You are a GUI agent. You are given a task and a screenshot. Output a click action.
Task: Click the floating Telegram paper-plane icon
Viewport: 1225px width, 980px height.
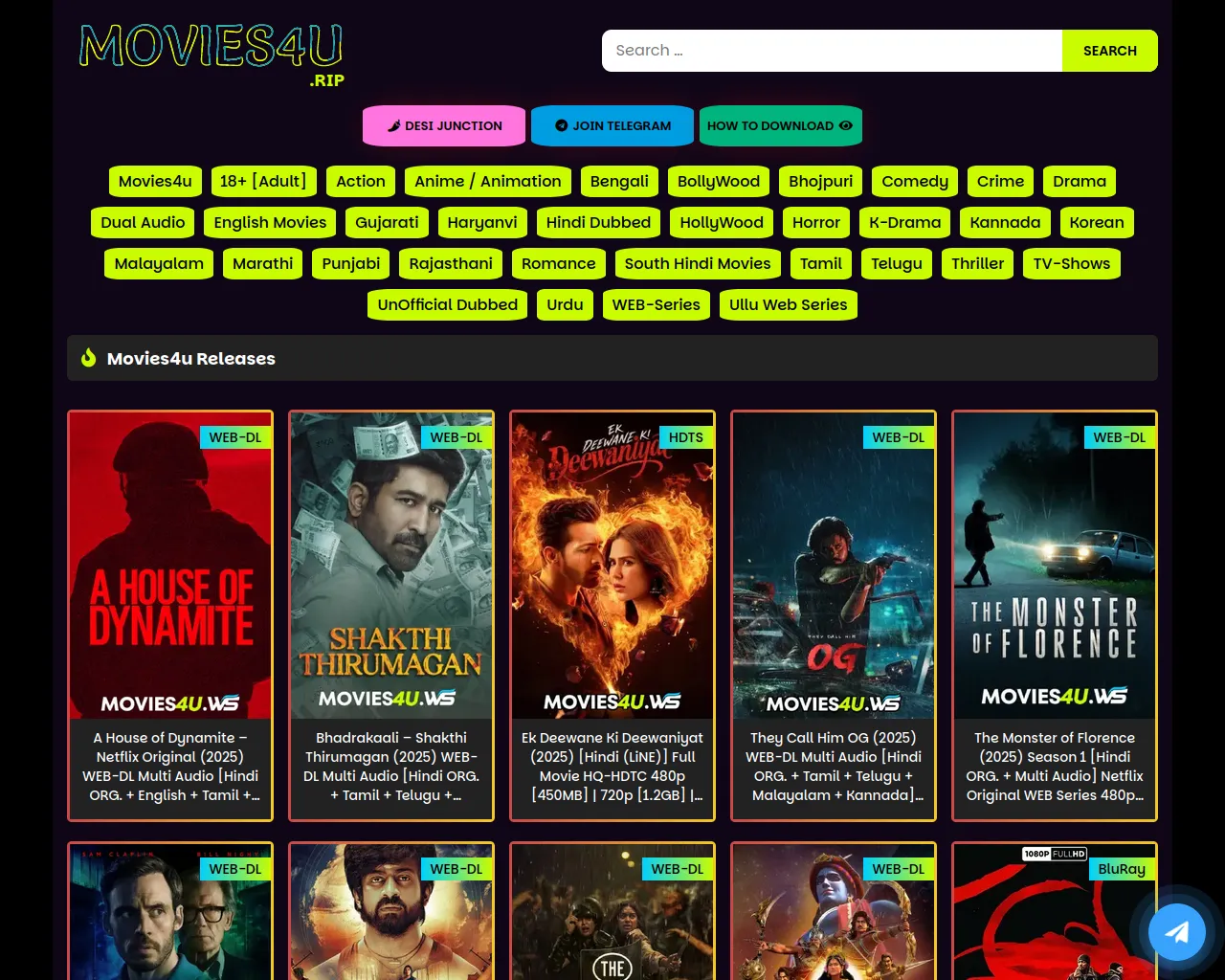tap(1176, 931)
